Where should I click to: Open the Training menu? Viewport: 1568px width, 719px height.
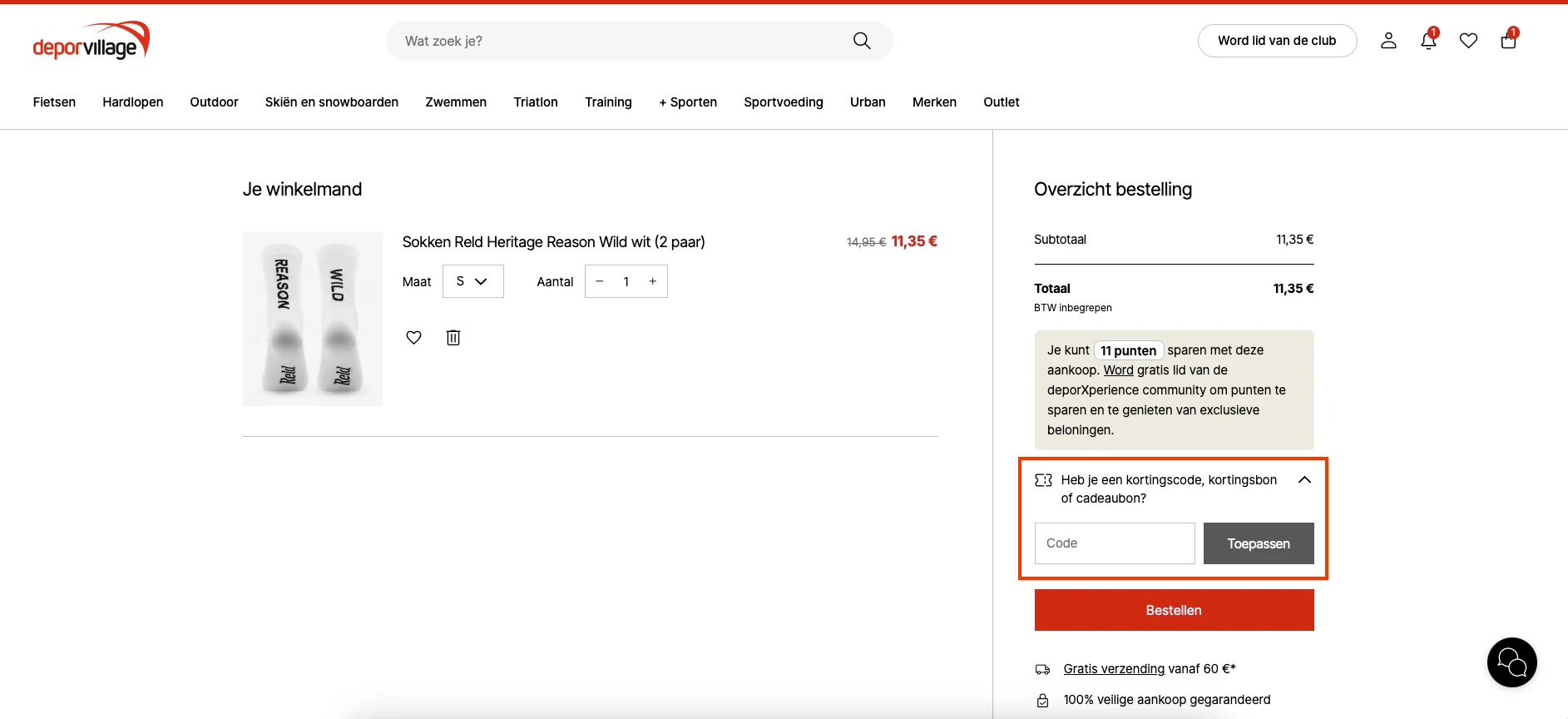pyautogui.click(x=608, y=102)
